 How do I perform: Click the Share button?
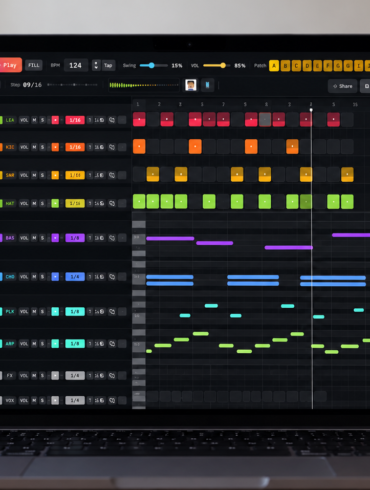tap(343, 86)
